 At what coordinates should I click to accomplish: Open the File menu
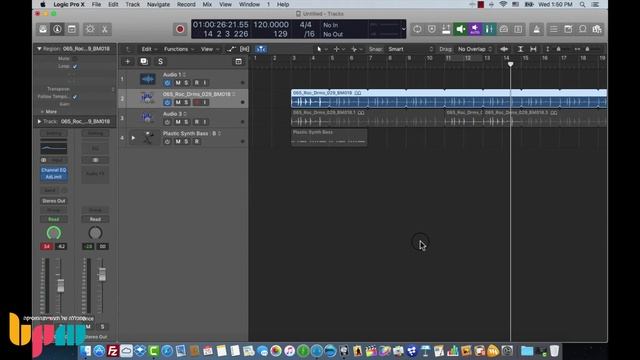[x=96, y=4]
